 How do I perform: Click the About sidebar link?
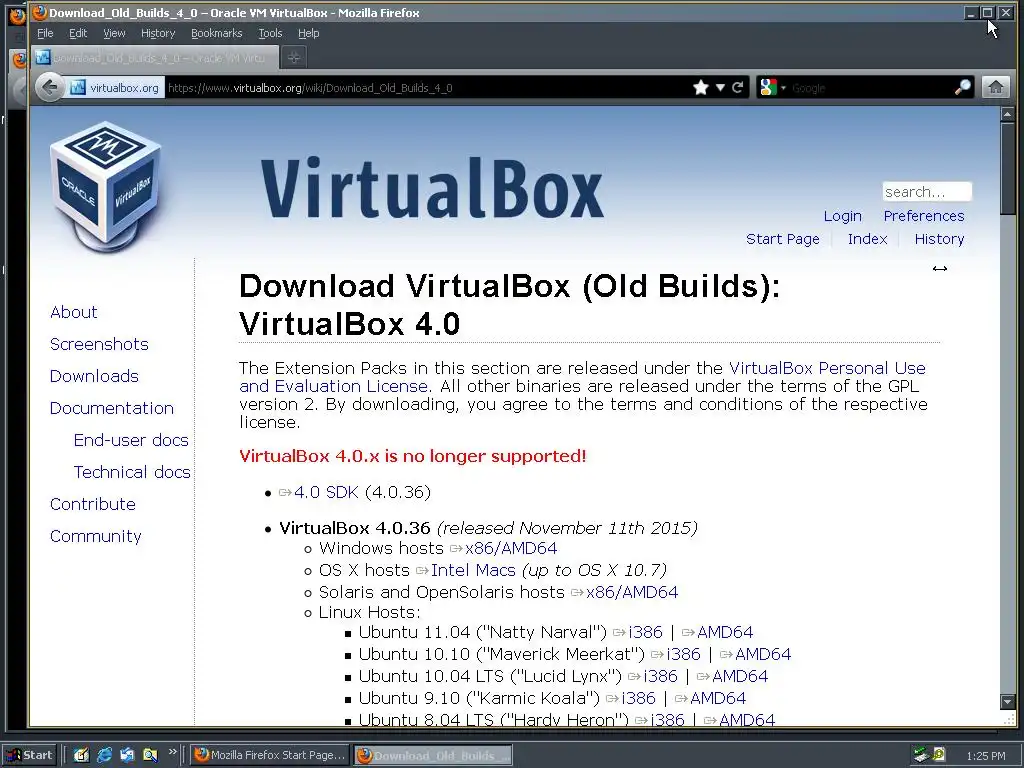click(x=74, y=312)
